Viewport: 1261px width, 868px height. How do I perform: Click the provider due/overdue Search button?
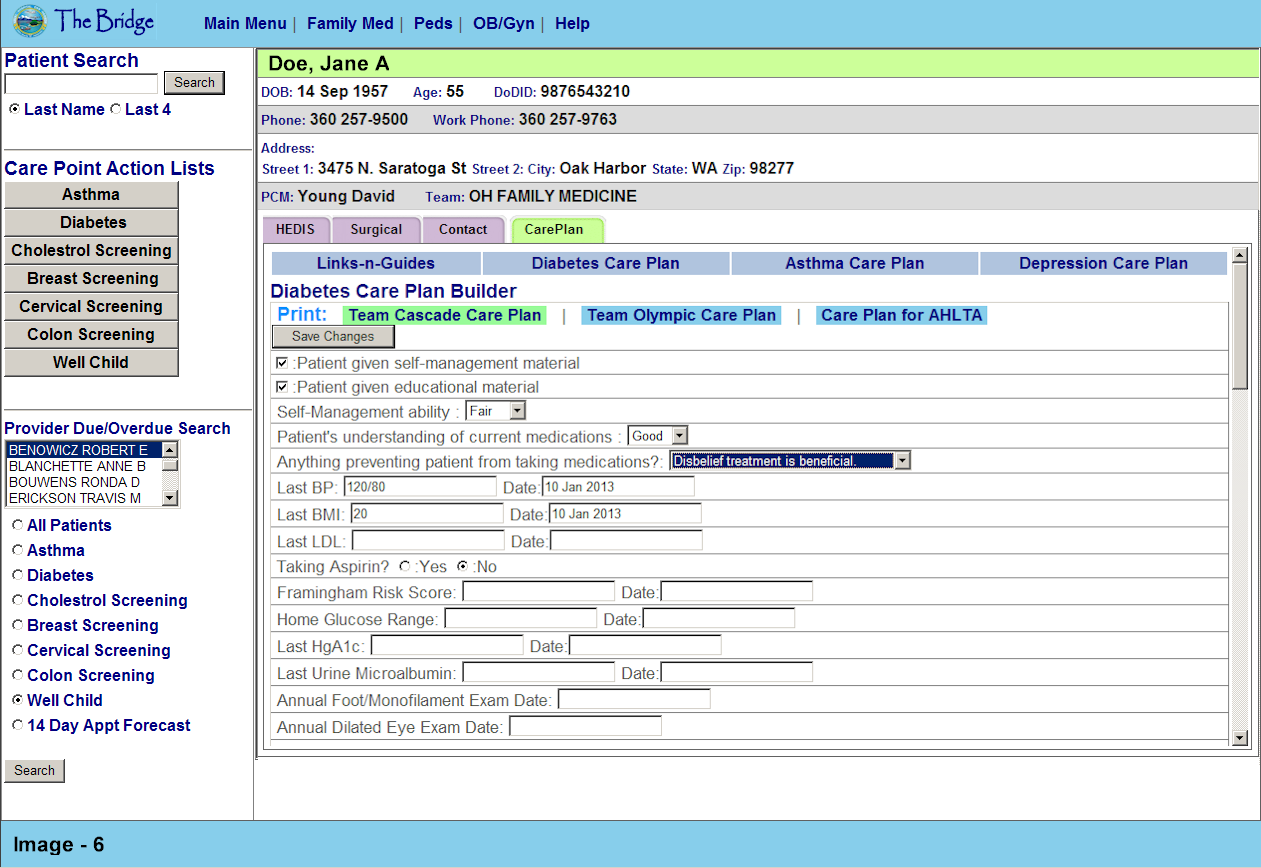(35, 771)
